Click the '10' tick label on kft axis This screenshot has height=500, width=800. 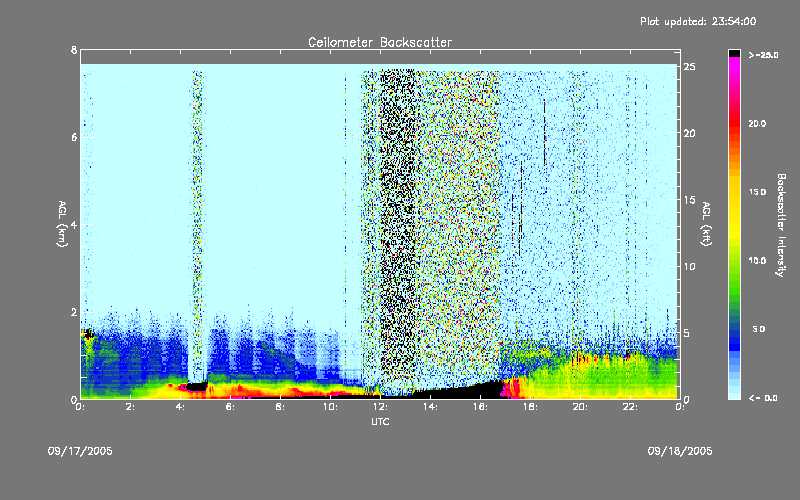690,267
